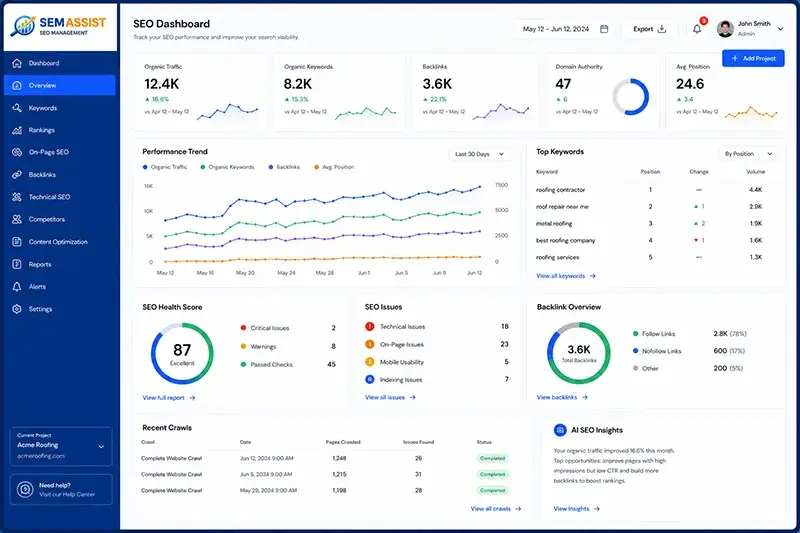
Task: Click the Dashboard home icon
Action: [x=17, y=63]
